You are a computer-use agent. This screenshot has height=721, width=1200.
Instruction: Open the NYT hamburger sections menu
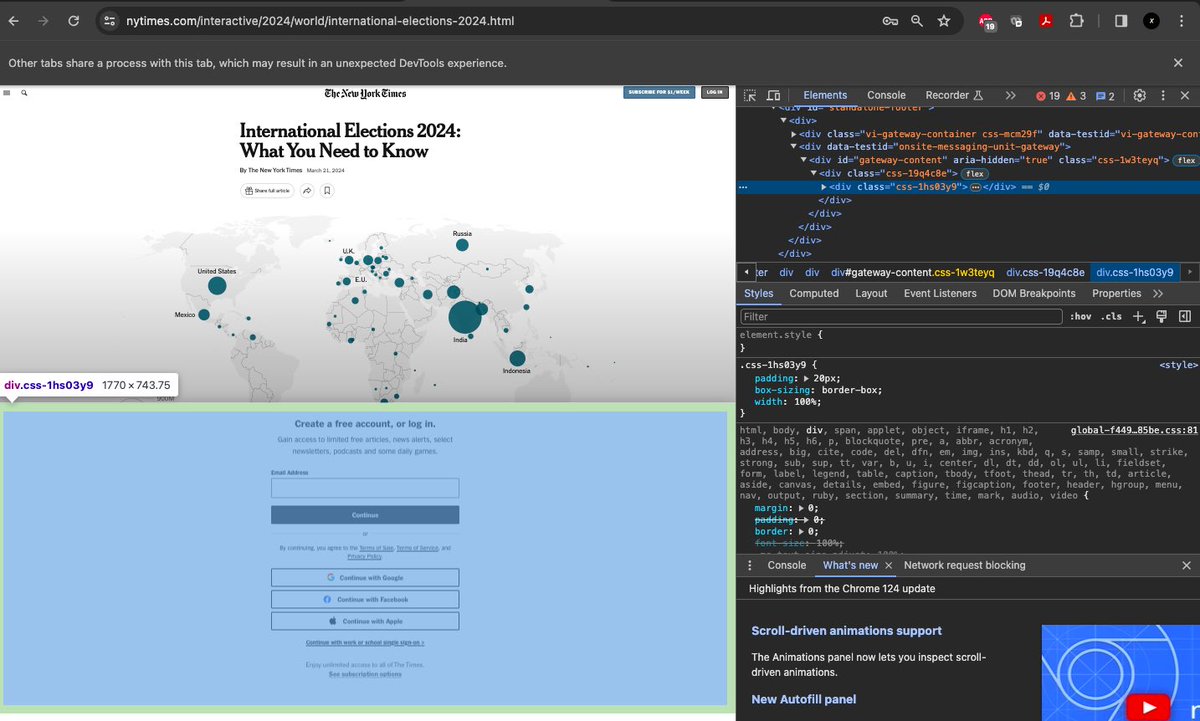(7, 93)
